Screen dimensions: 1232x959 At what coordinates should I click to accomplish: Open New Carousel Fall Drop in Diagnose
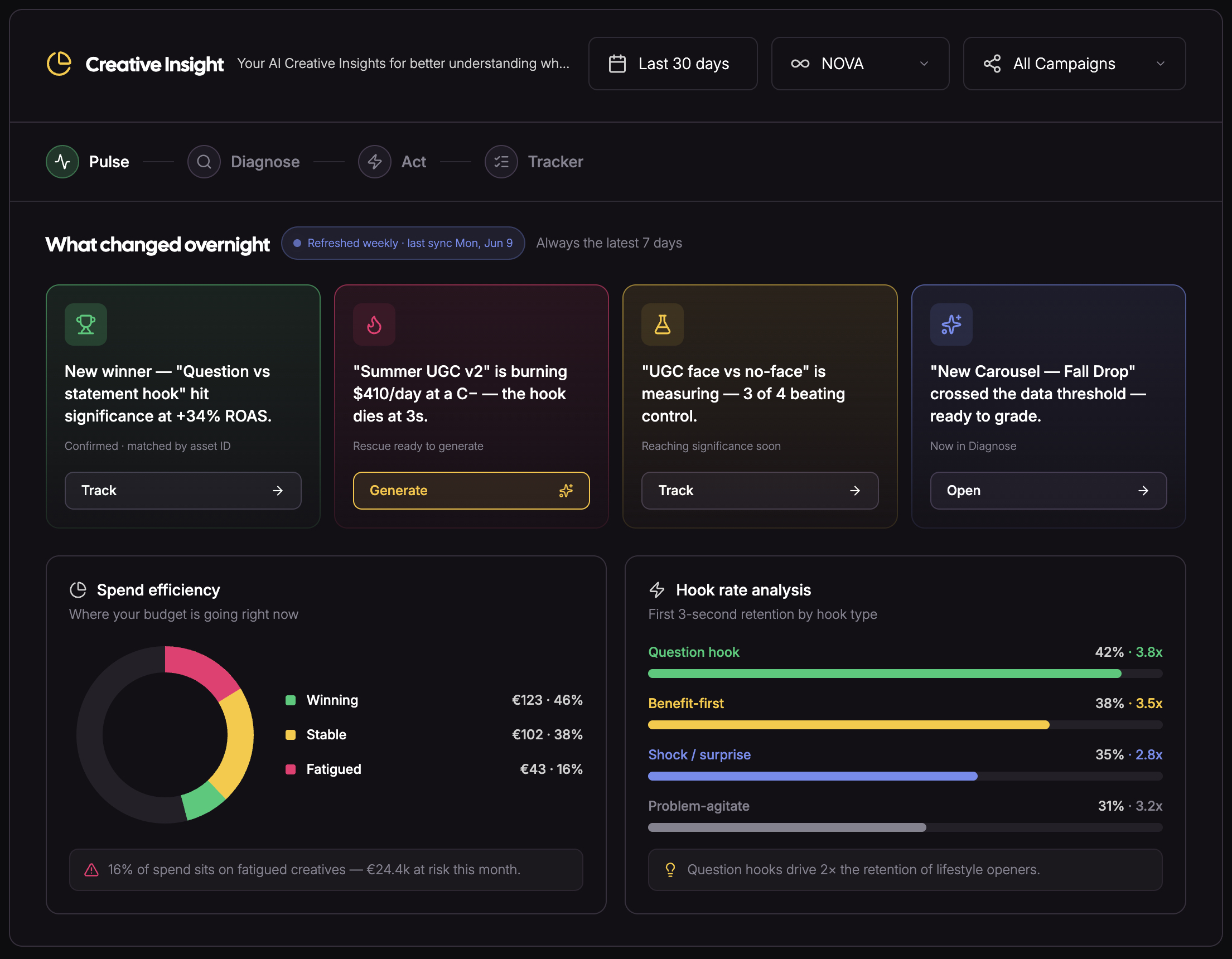[1048, 491]
